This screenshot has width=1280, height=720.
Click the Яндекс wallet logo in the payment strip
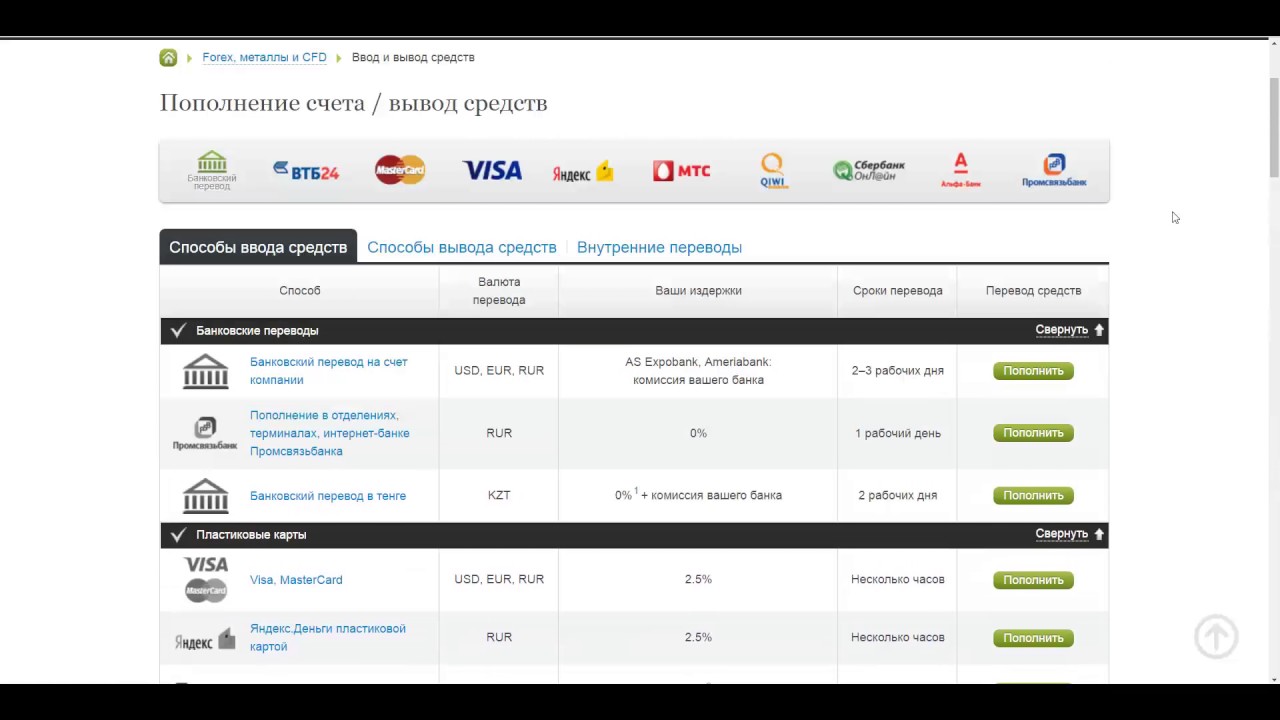click(583, 172)
